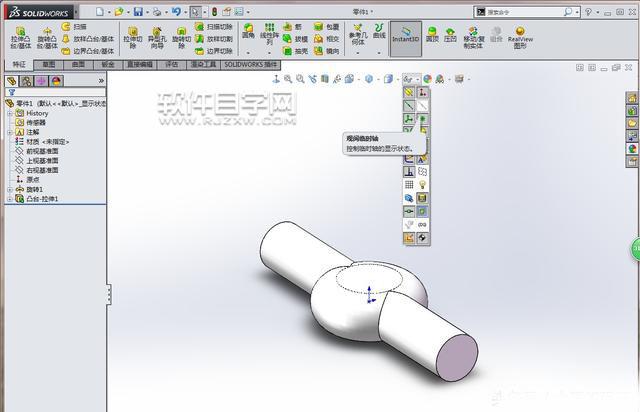Toggle View Origins in hide/show flyout
The image size is (640, 412).
tap(422, 92)
